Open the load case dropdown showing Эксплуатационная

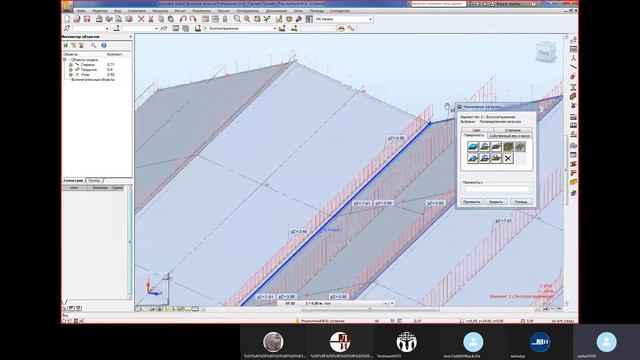click(x=275, y=29)
